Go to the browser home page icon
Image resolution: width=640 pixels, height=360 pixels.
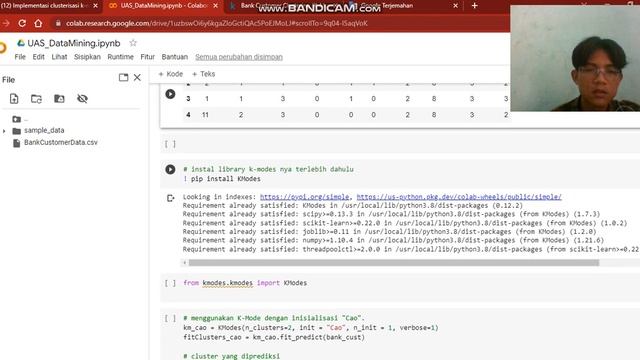[38, 23]
